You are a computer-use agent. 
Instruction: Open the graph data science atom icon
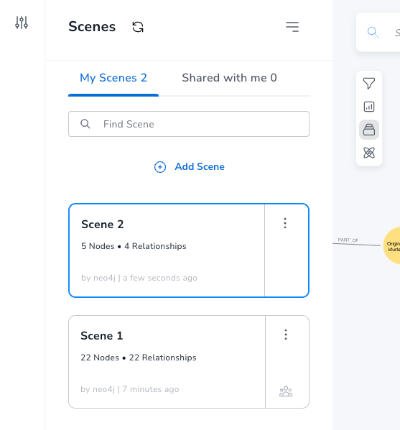(x=369, y=153)
